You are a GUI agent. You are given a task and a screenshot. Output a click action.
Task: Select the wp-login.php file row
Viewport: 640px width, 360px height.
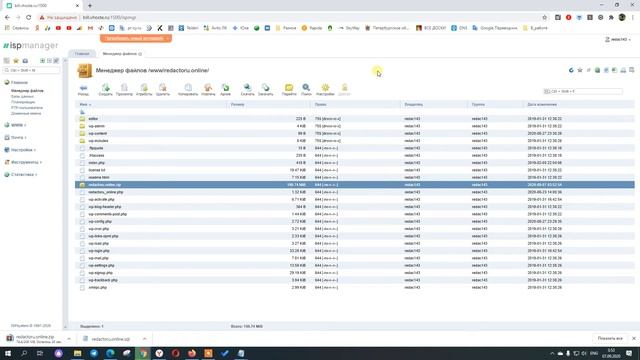pyautogui.click(x=355, y=251)
